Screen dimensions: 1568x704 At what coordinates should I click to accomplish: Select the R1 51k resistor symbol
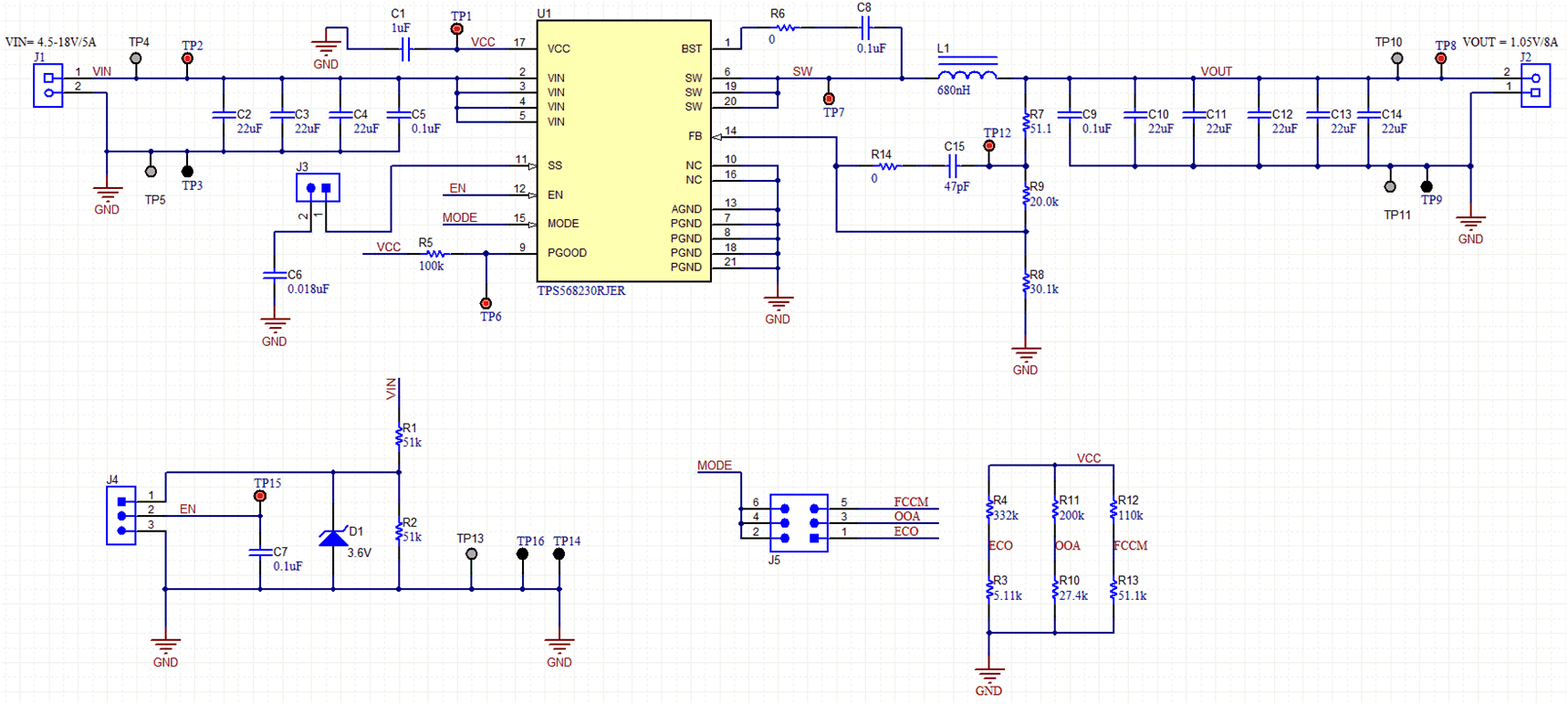(399, 436)
